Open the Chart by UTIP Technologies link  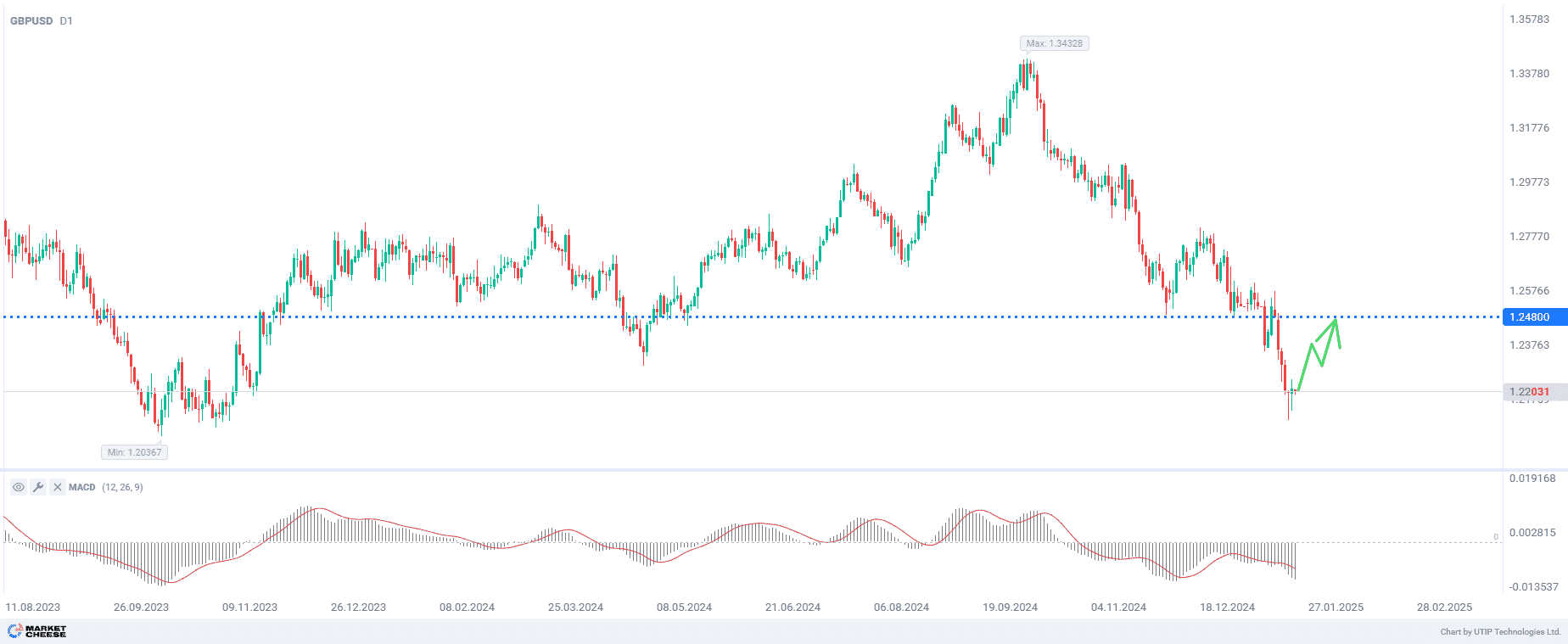1500,631
